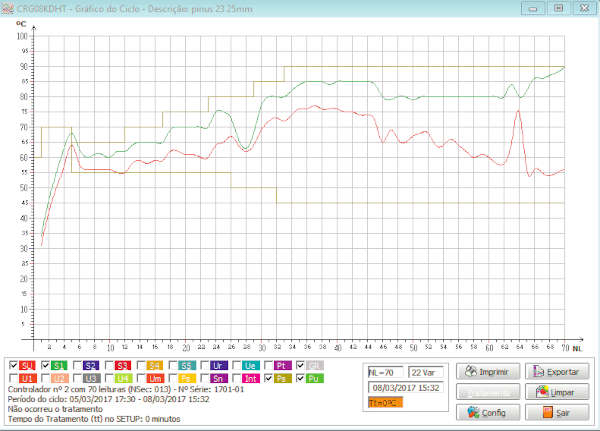The image size is (600, 431).
Task: Click the 08/03/2017 15:32 date field
Action: point(406,387)
